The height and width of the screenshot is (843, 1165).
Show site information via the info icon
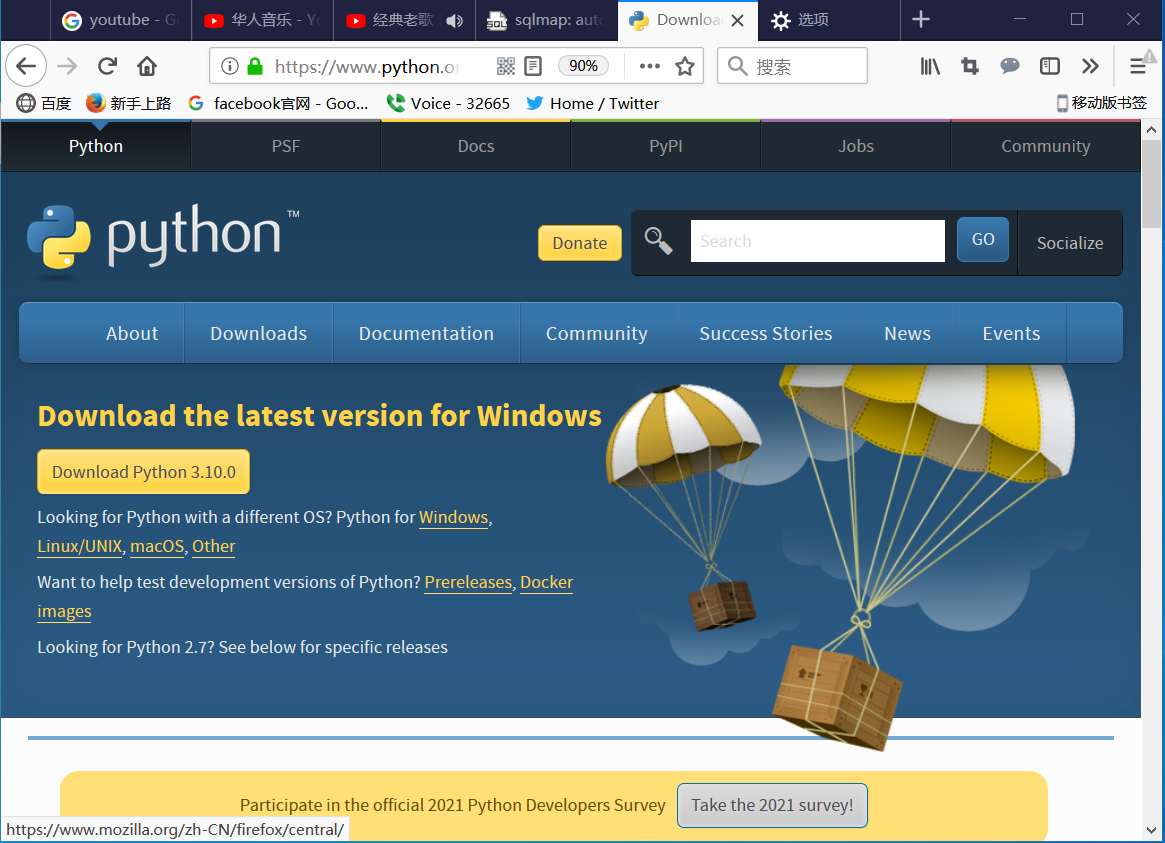(230, 67)
